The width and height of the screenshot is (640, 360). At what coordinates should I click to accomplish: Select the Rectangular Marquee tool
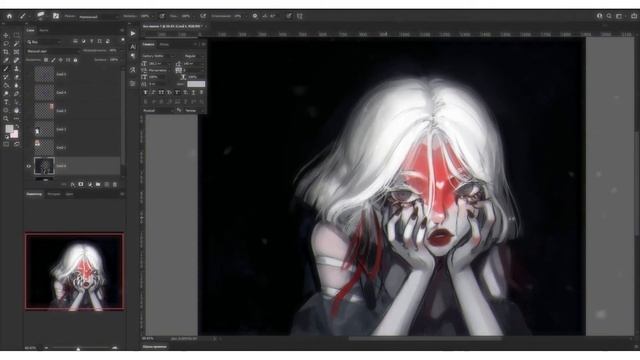click(x=16, y=35)
